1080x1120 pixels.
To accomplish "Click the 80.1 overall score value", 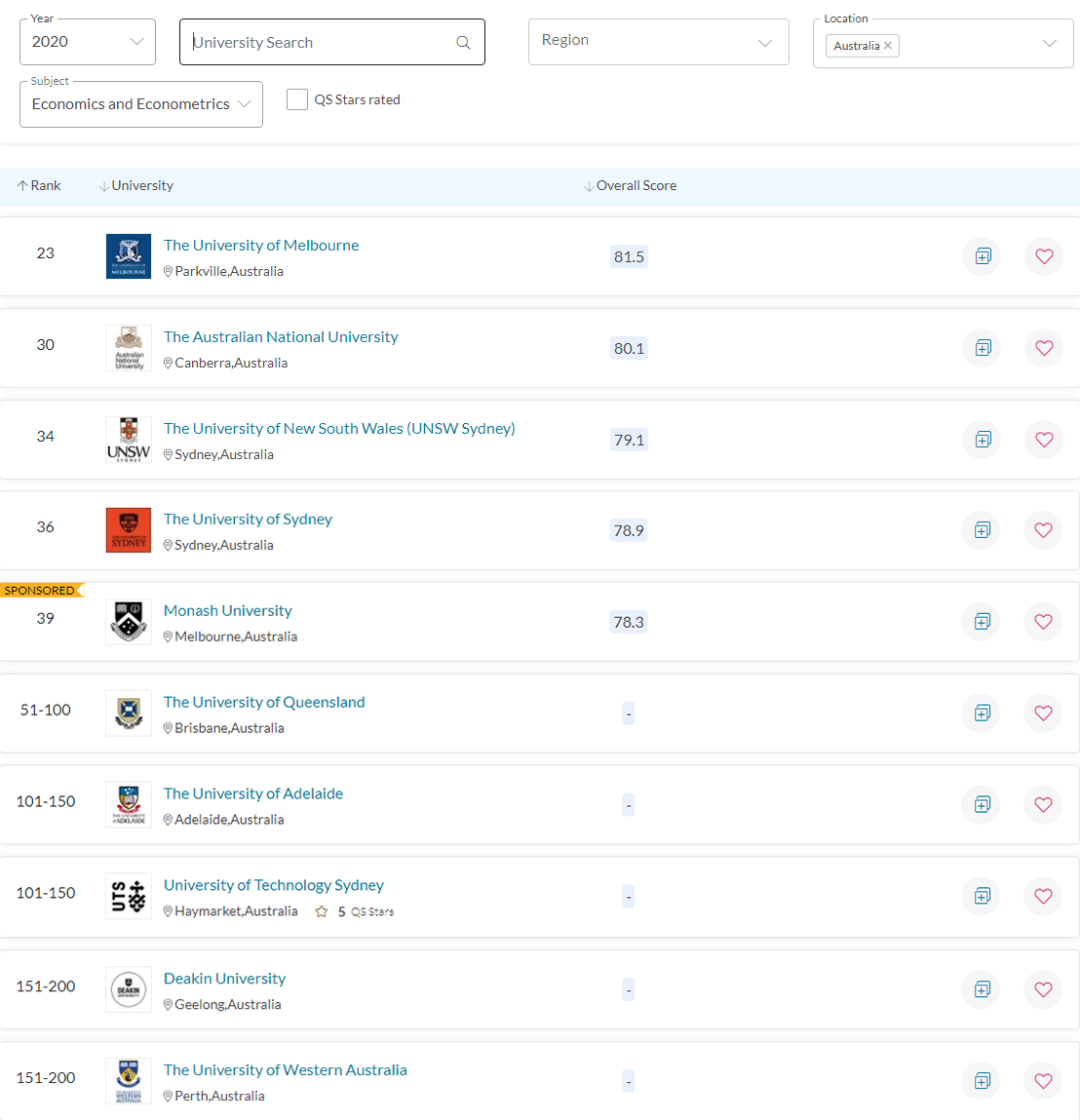I will [x=629, y=348].
